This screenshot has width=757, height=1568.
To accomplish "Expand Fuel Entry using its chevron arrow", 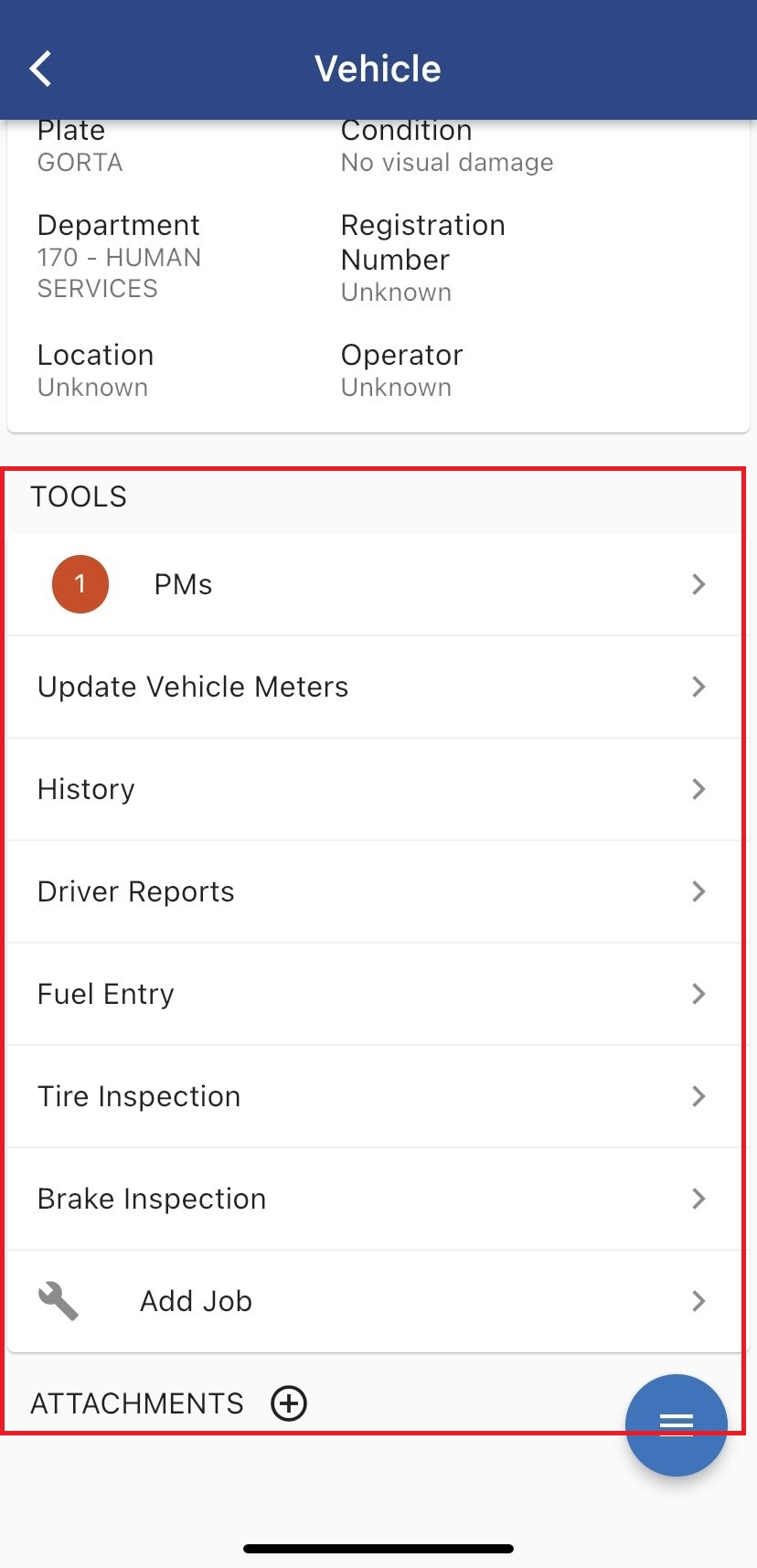I will 698,994.
